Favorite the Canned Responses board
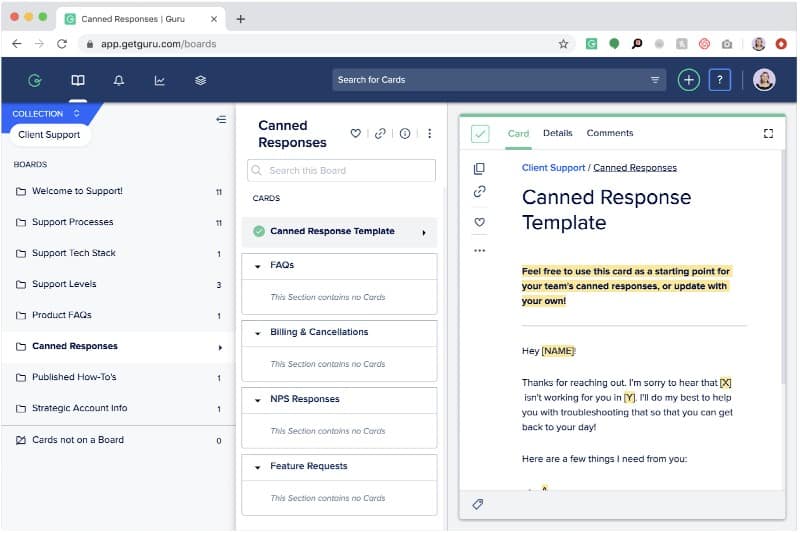 tap(356, 133)
